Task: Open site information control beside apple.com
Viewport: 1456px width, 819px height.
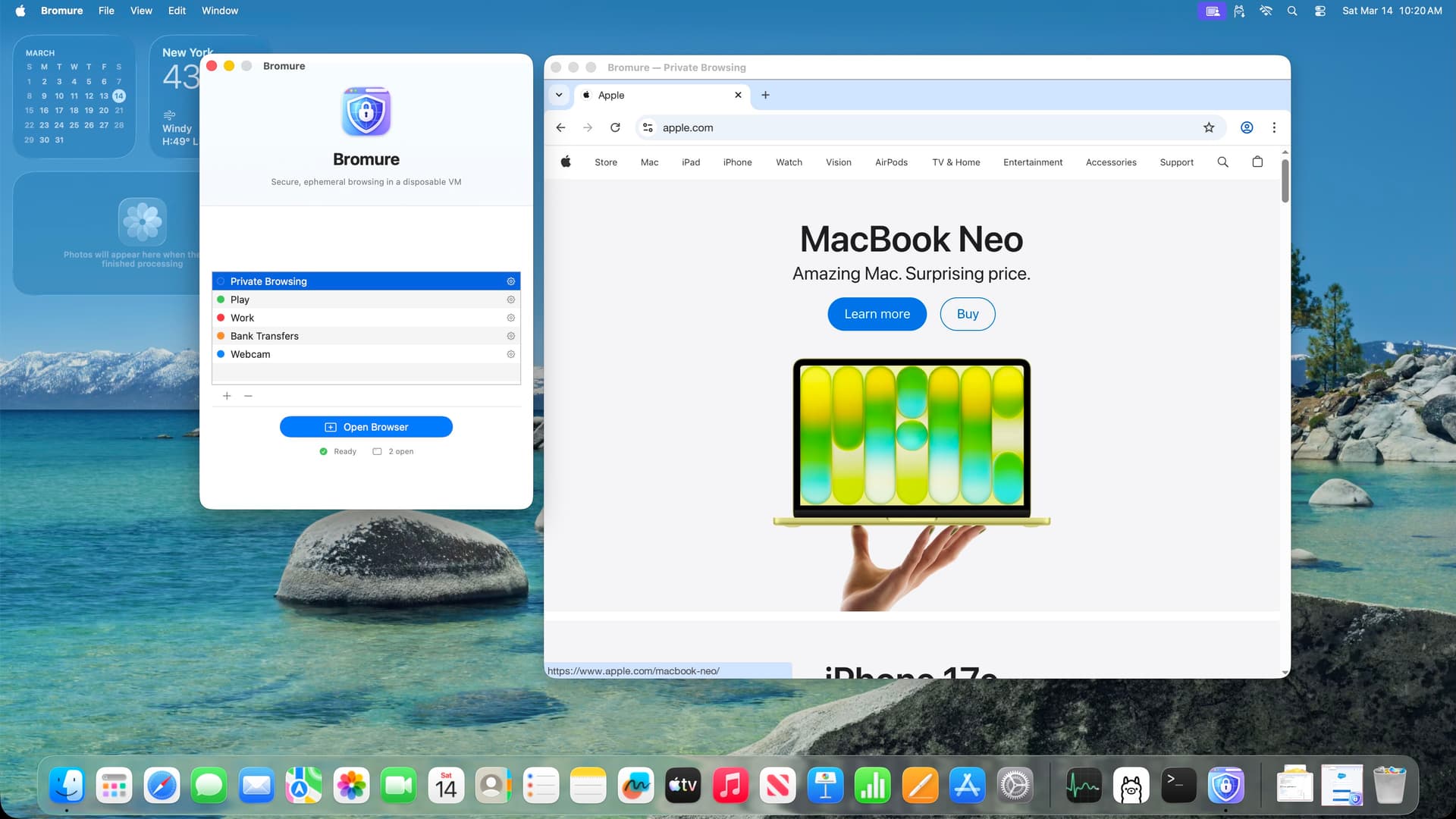Action: (x=648, y=127)
